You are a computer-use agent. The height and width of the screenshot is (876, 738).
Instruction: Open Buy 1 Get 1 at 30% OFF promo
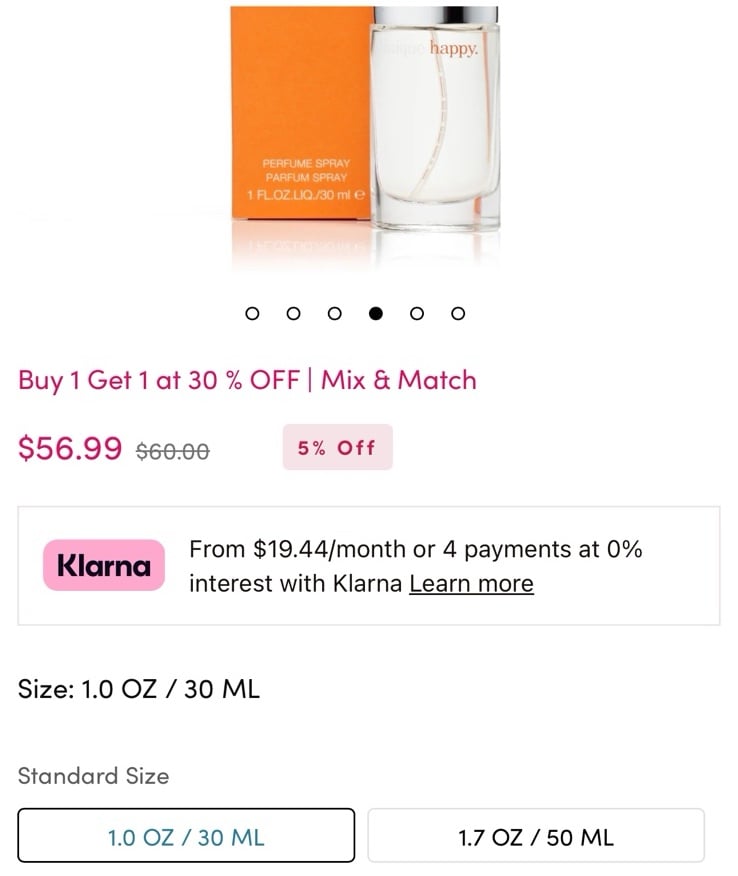pyautogui.click(x=247, y=380)
